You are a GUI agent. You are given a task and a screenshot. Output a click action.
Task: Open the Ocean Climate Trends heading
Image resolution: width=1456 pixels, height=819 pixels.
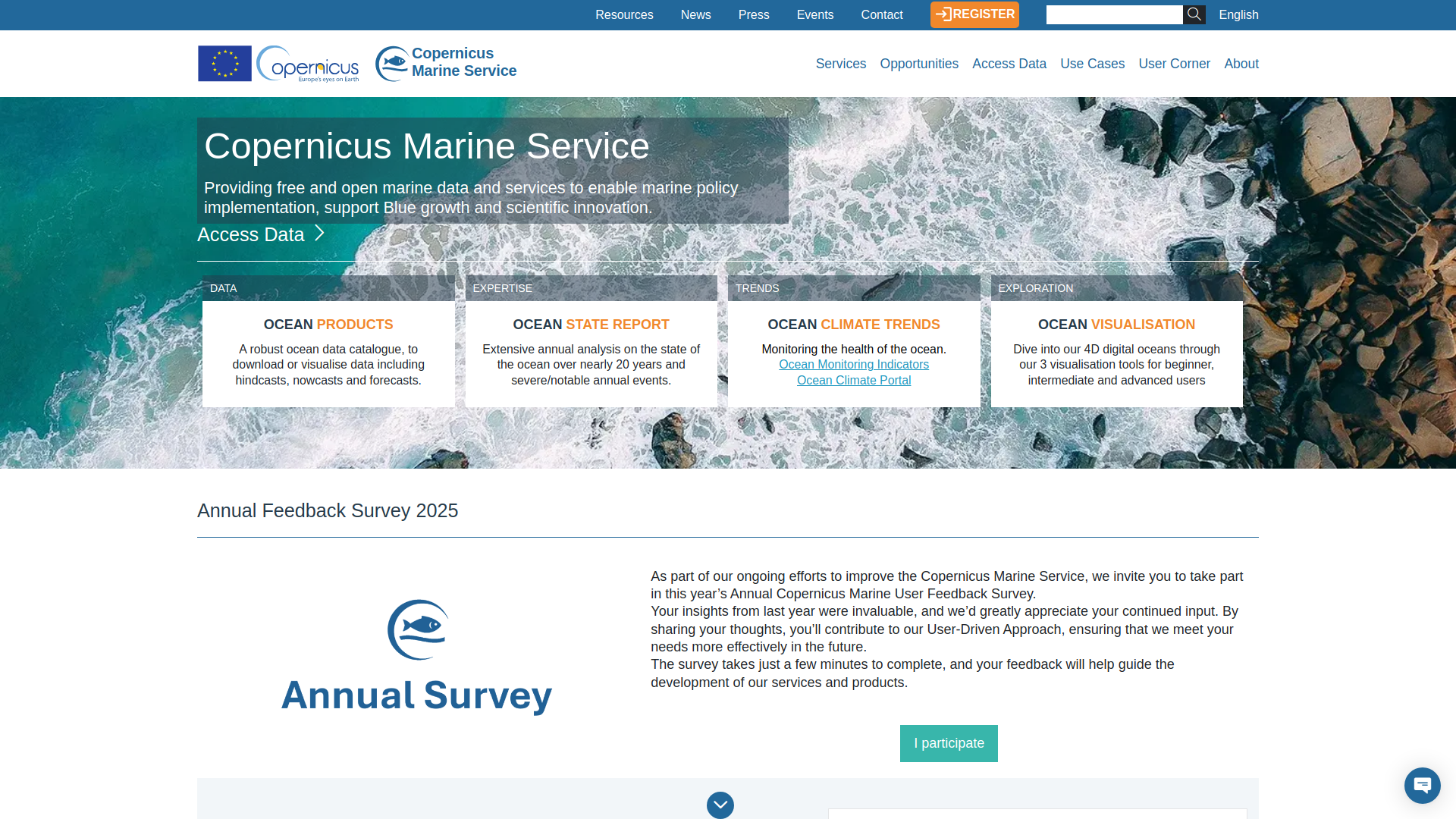tap(854, 325)
